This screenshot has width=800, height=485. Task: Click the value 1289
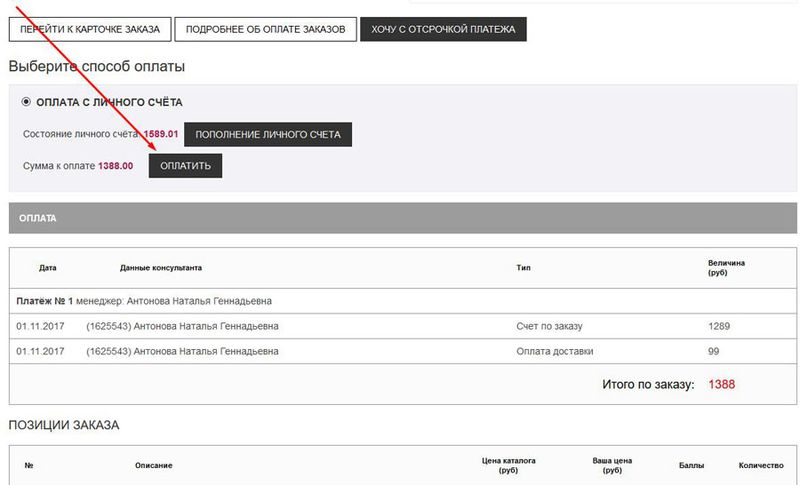[x=719, y=326]
